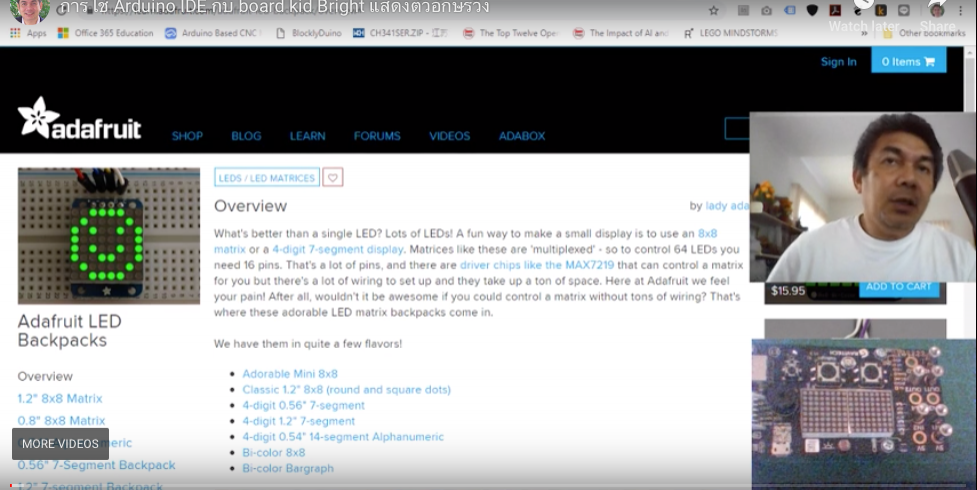Open the LEARN menu item
The height and width of the screenshot is (490, 977).
[307, 136]
